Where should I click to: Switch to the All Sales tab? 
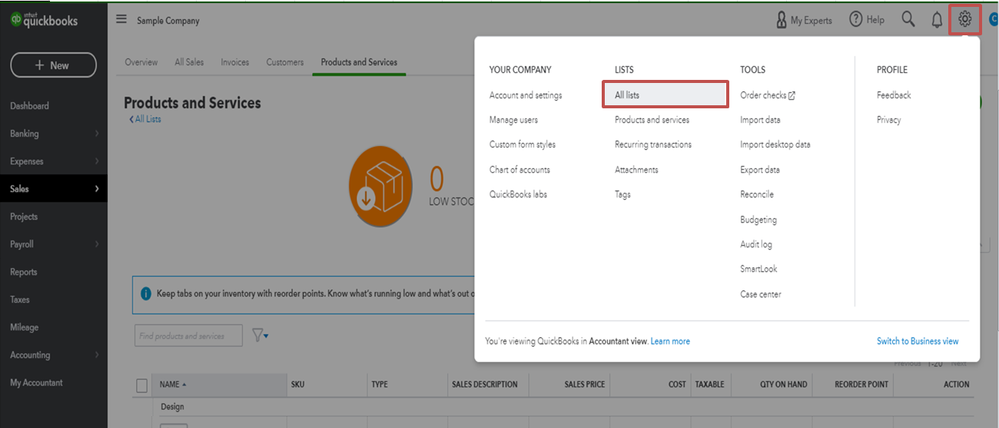click(189, 62)
